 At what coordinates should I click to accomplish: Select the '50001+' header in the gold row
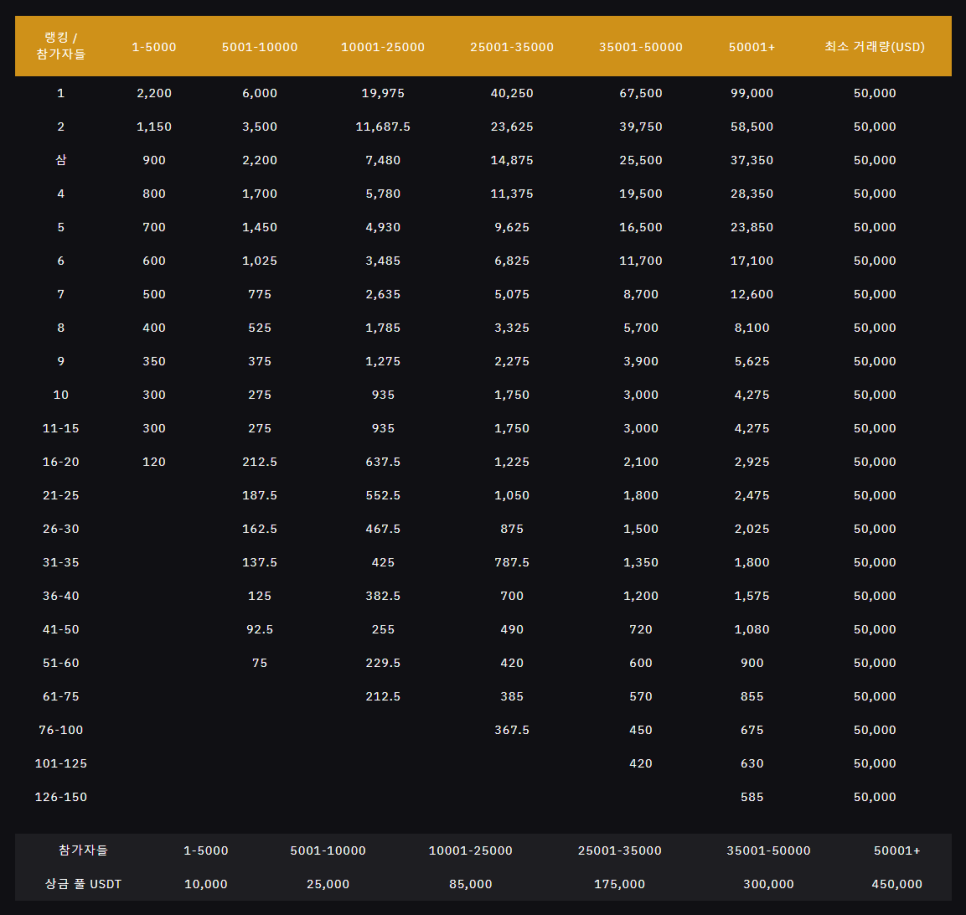point(752,47)
